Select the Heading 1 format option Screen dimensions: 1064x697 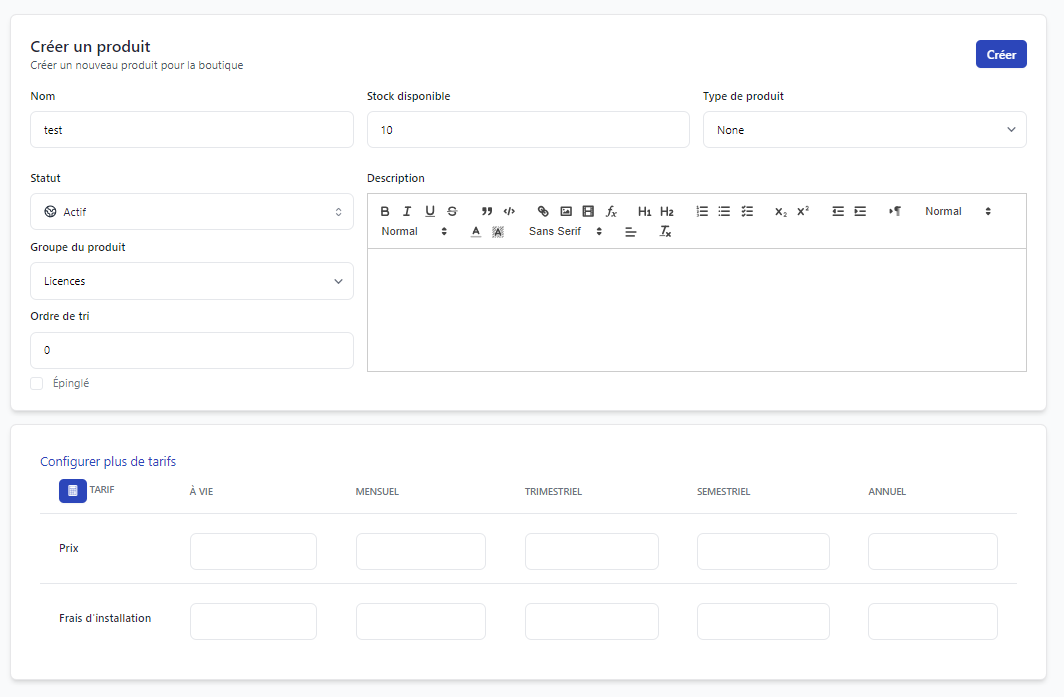click(644, 211)
